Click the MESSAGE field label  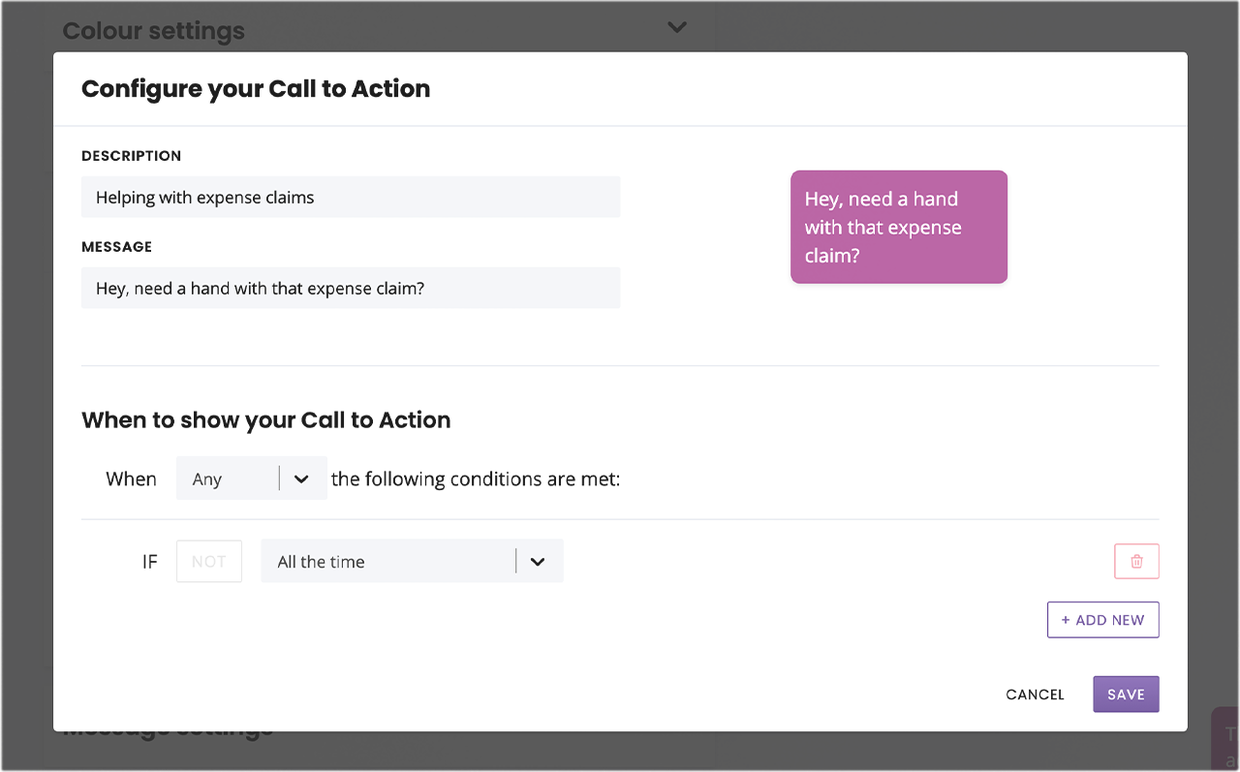[x=117, y=247]
